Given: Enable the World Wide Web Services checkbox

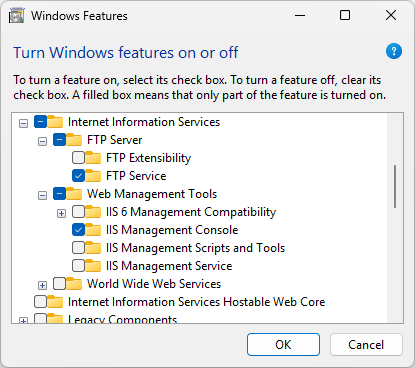Looking at the screenshot, I should coord(59,284).
